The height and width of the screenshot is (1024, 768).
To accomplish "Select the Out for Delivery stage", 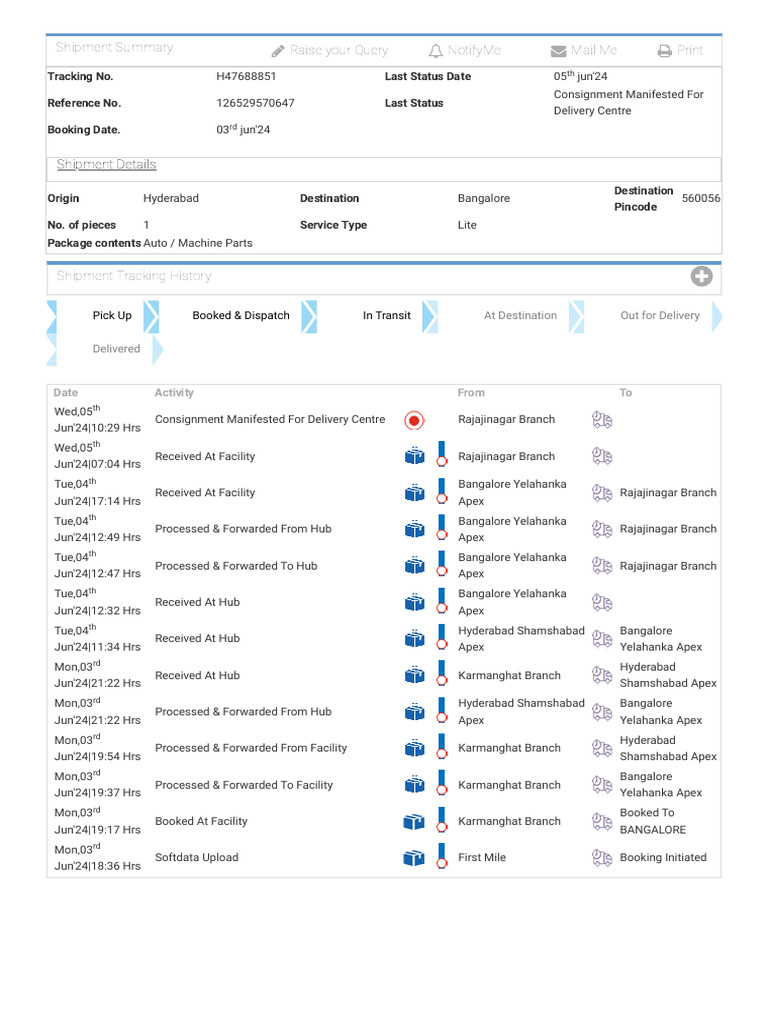I will (660, 316).
